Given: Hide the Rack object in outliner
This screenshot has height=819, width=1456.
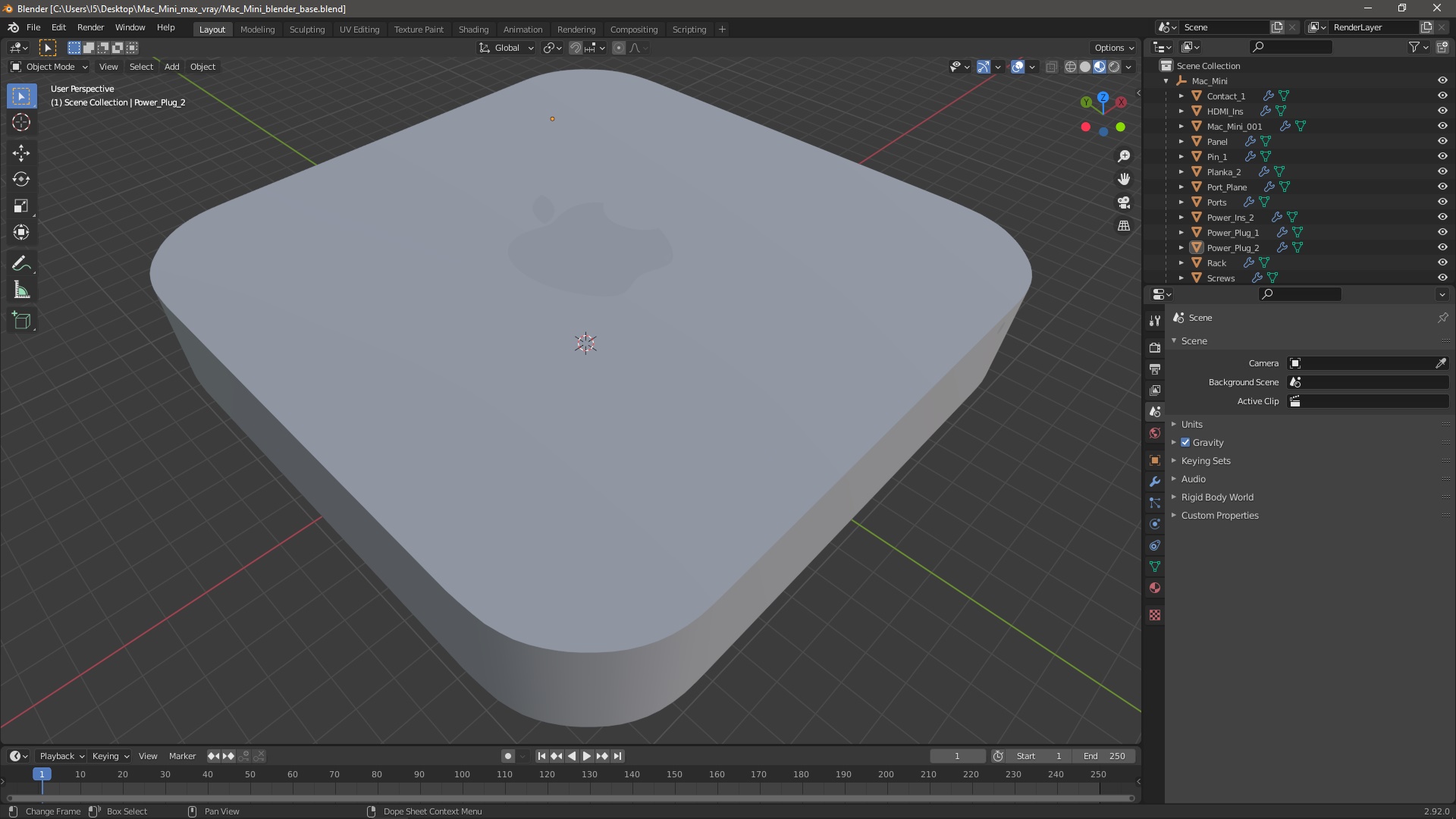Looking at the screenshot, I should click(1442, 262).
